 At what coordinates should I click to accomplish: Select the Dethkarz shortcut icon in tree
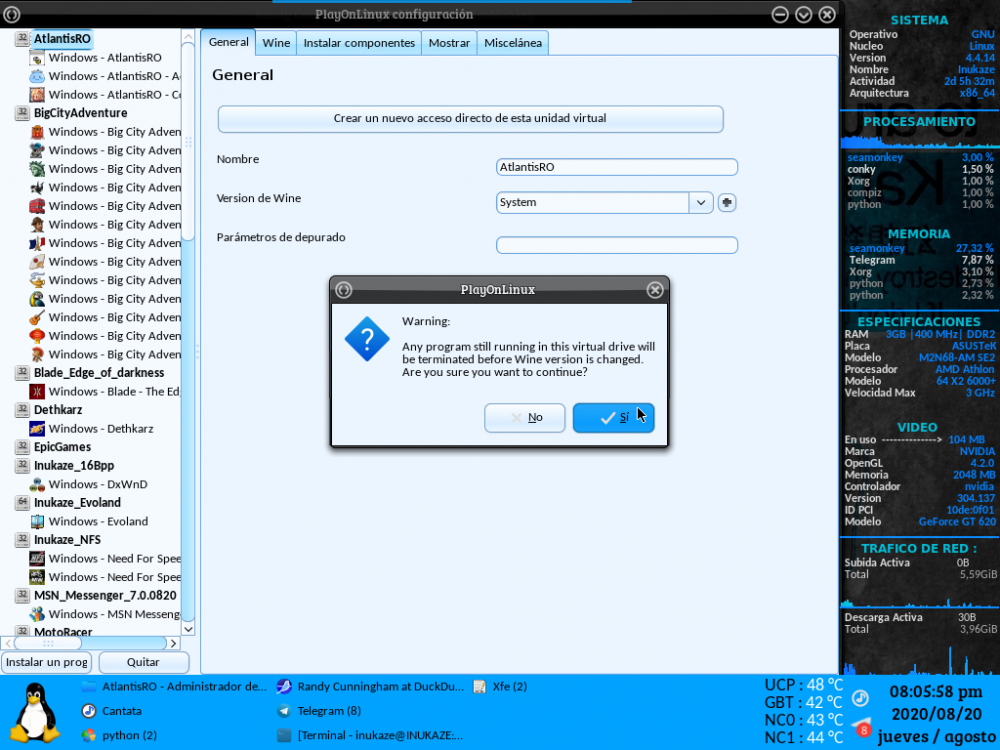tap(37, 429)
